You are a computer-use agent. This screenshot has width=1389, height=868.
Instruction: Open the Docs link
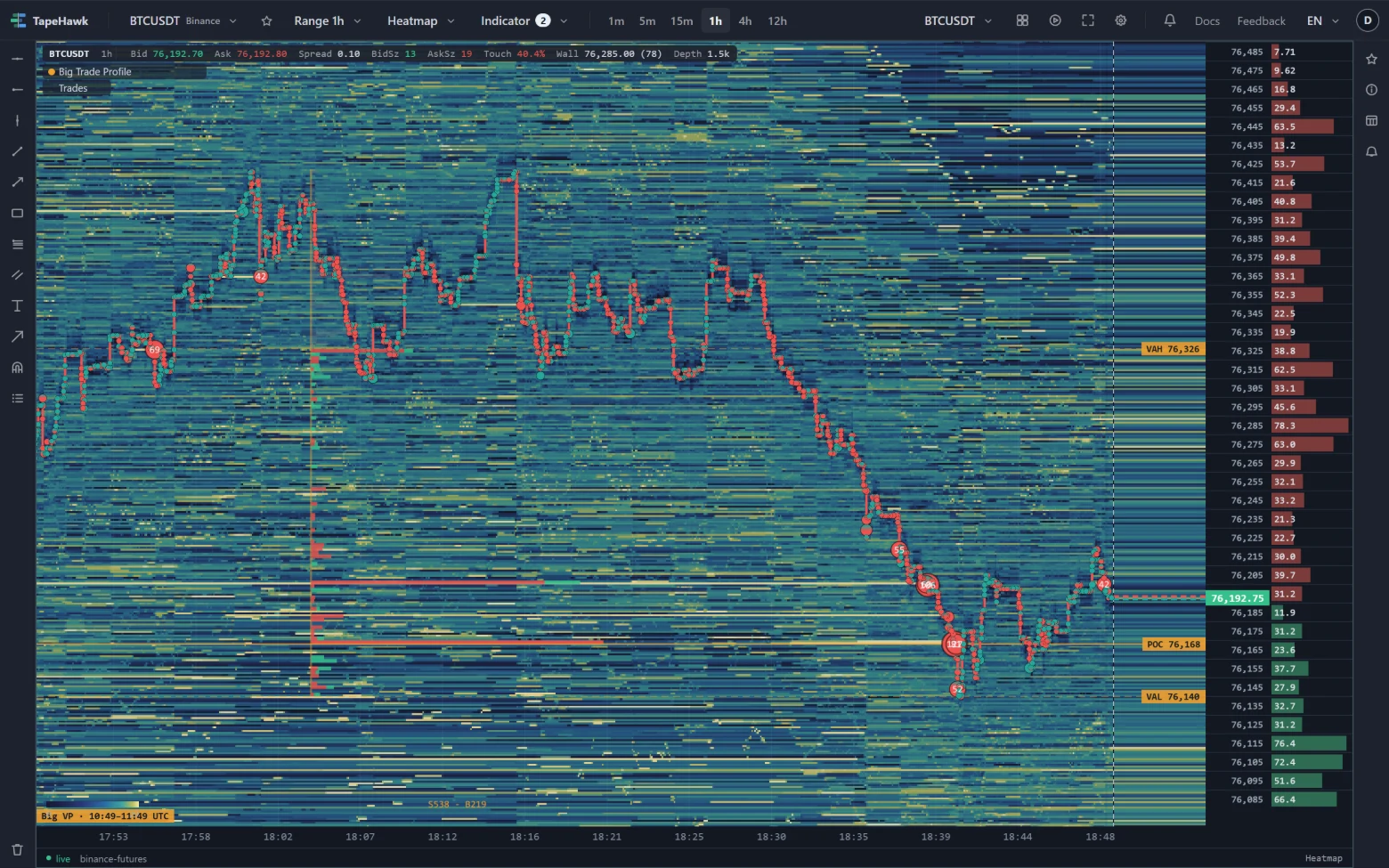click(1207, 20)
